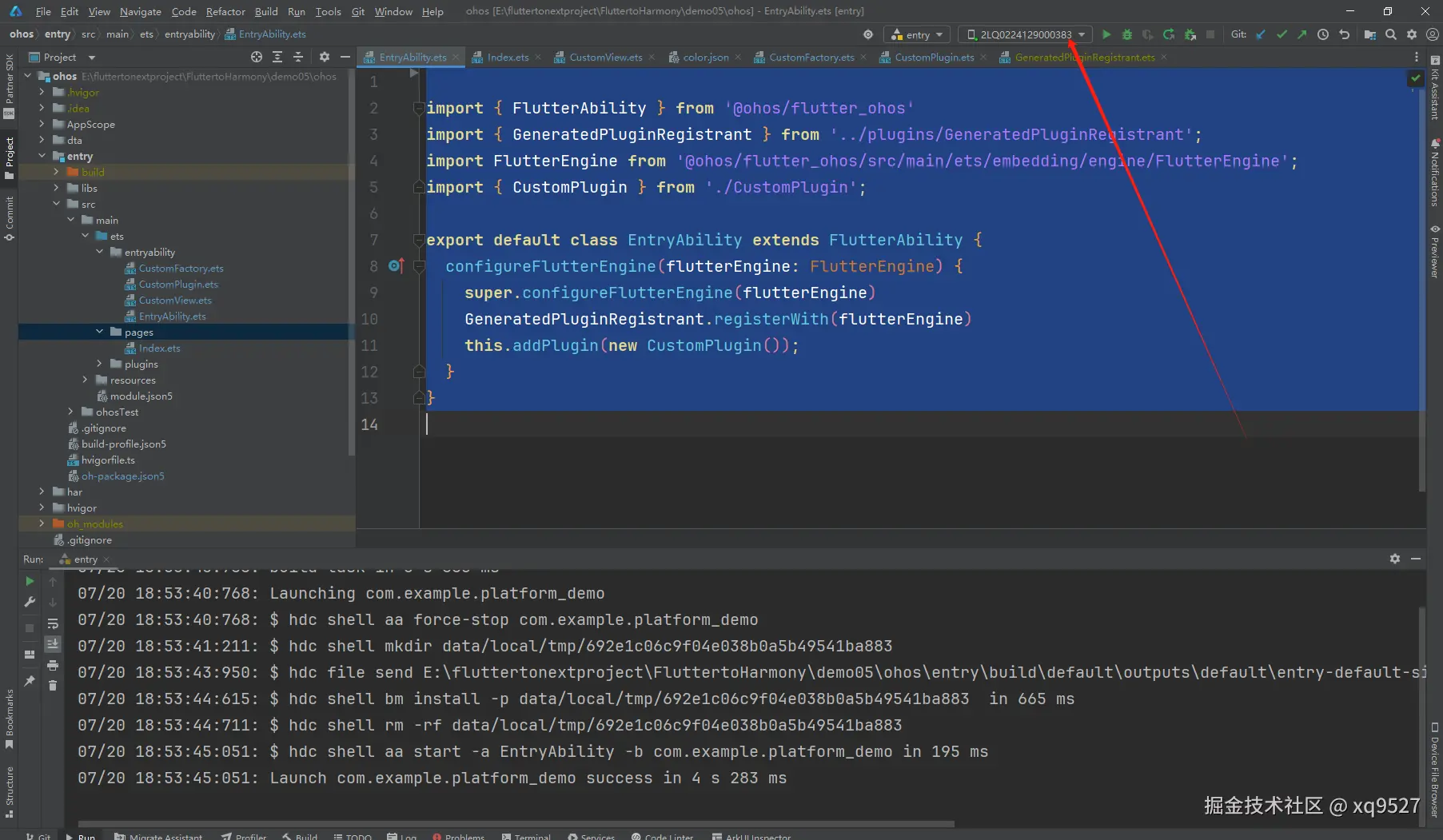
Task: Stop the running app from the main toolbar
Action: coord(1210,34)
